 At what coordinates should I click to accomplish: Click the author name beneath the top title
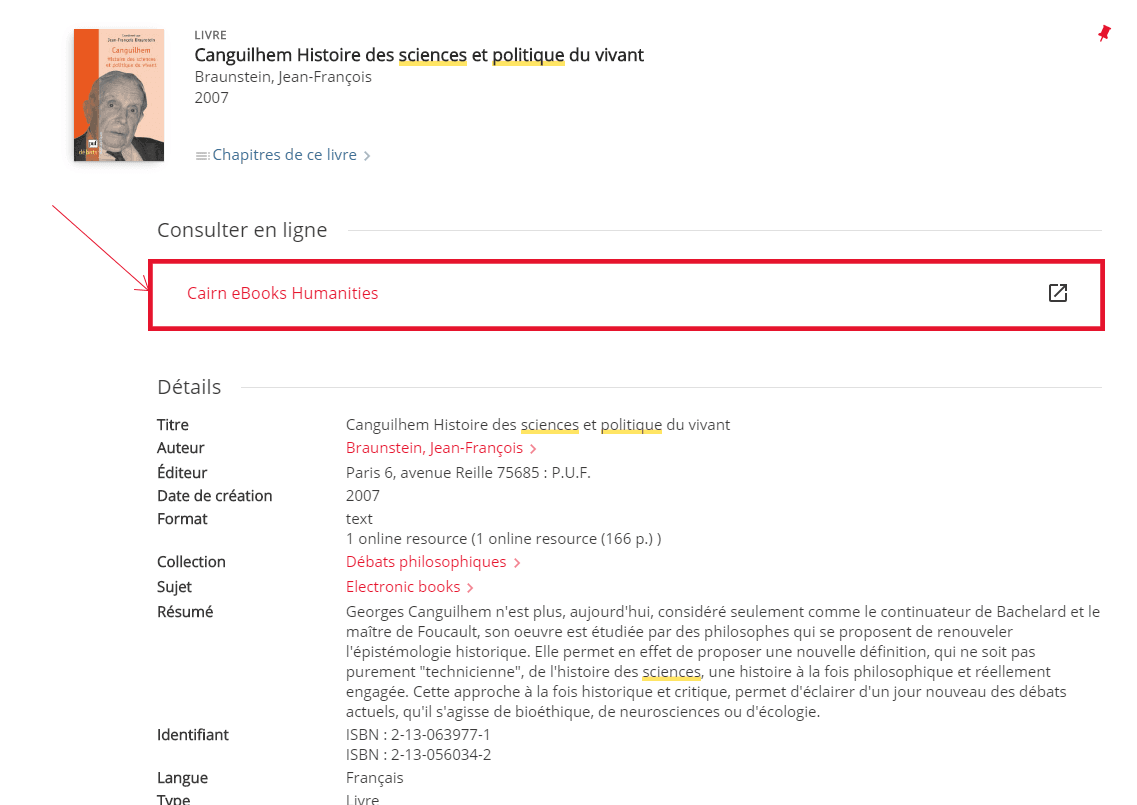(283, 77)
